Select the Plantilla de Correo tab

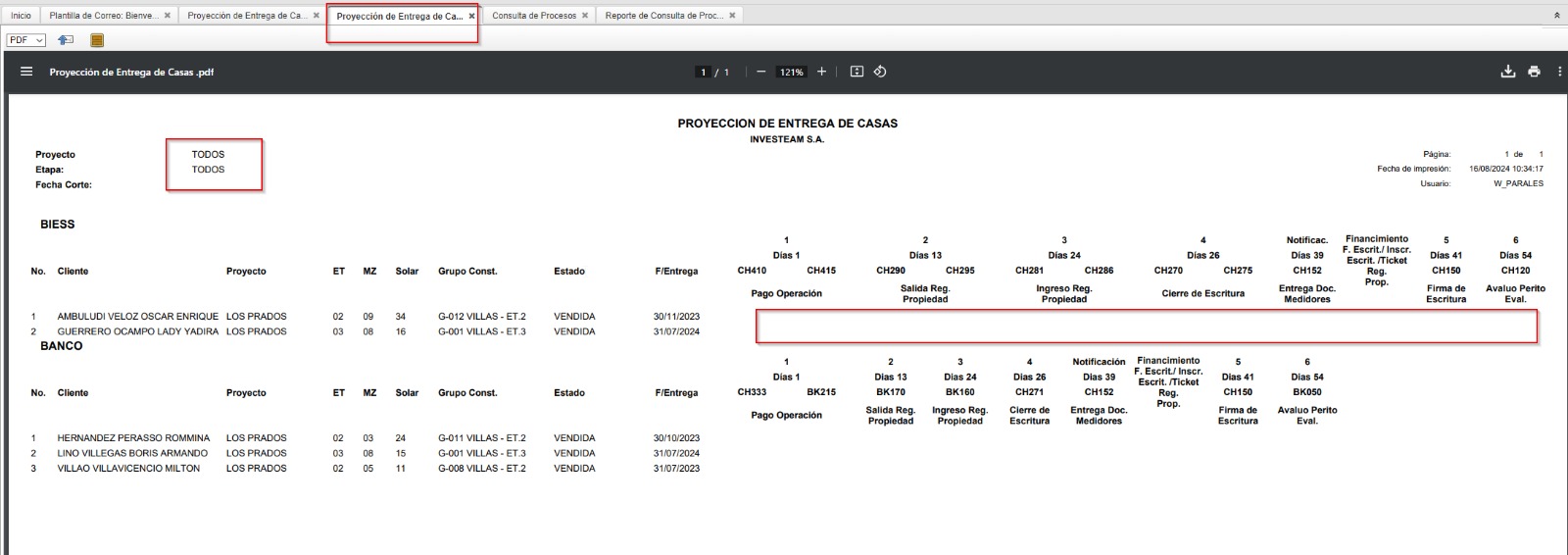point(103,16)
